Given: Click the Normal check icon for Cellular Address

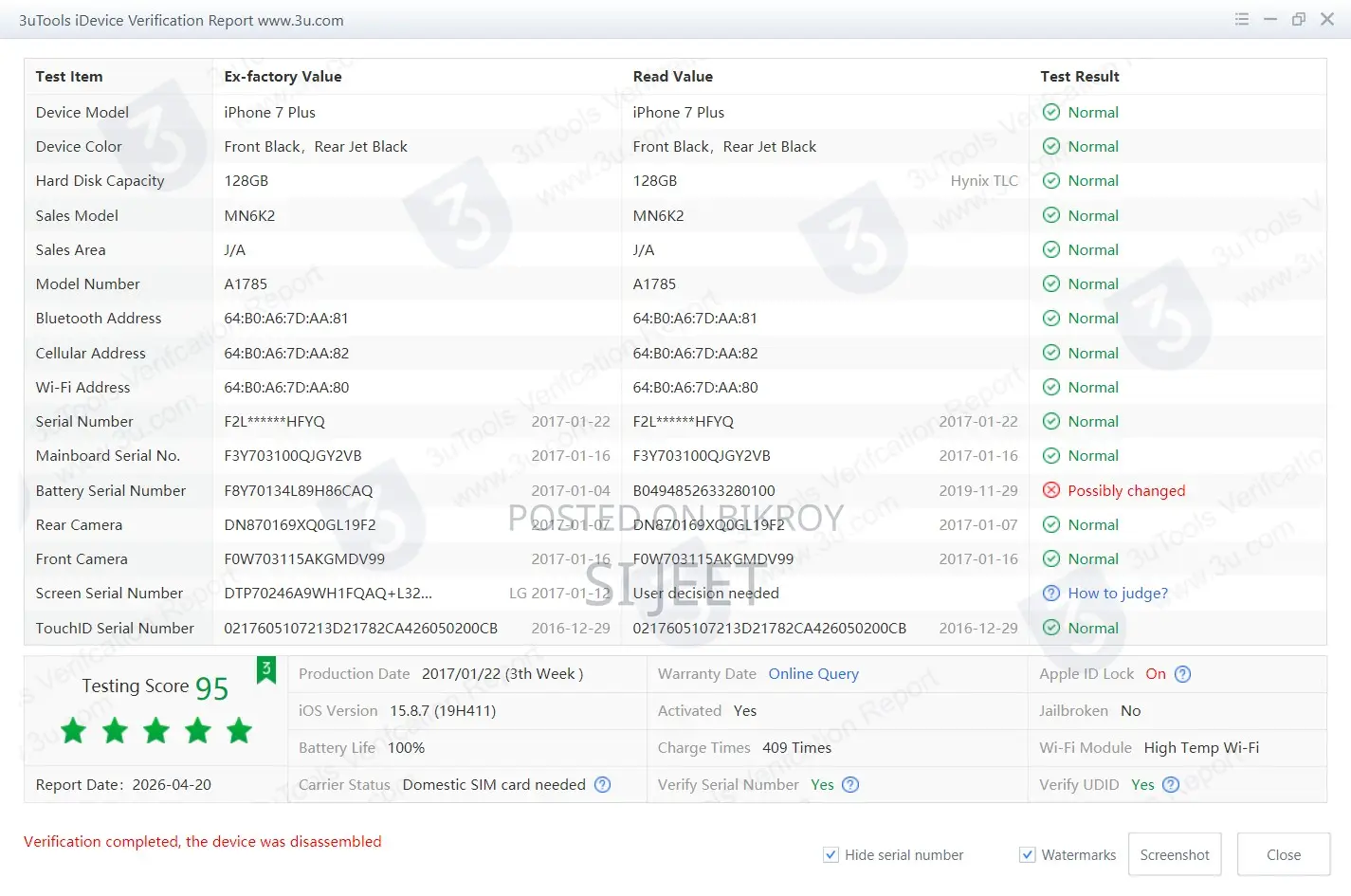Looking at the screenshot, I should (x=1051, y=353).
